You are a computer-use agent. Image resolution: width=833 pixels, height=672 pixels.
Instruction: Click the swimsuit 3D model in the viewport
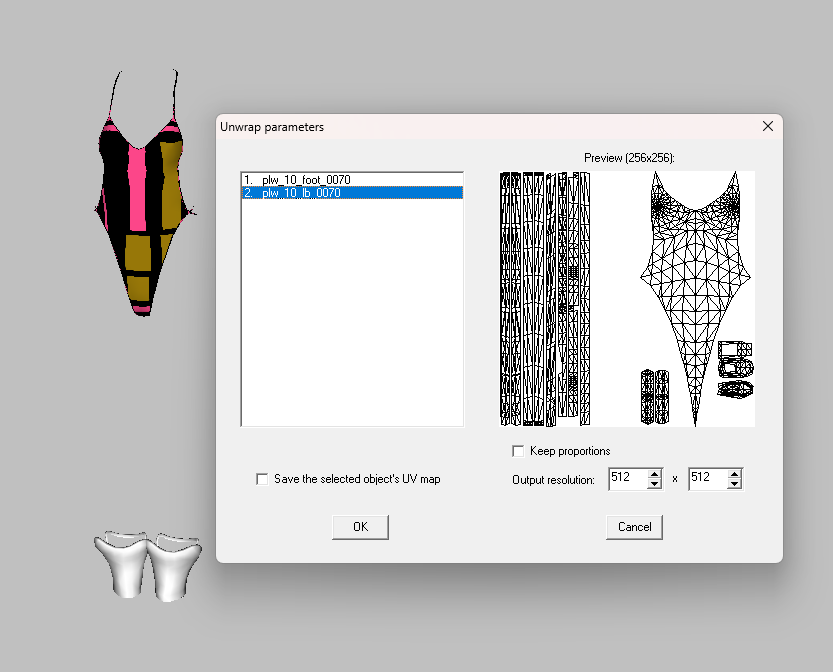click(145, 210)
